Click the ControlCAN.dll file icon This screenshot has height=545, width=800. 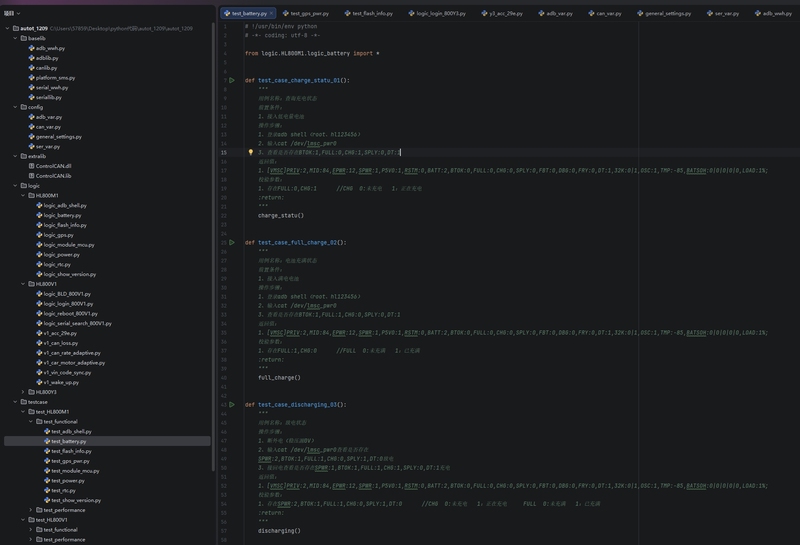[30, 165]
